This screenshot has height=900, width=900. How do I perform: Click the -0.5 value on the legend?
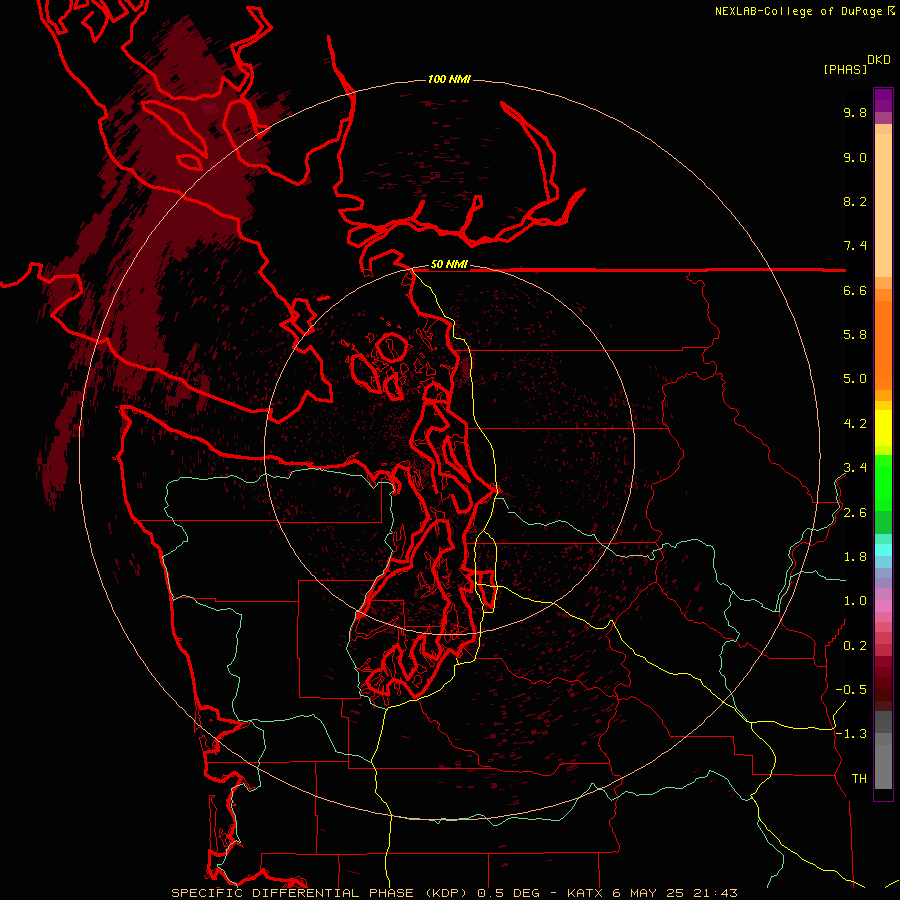pyautogui.click(x=851, y=690)
